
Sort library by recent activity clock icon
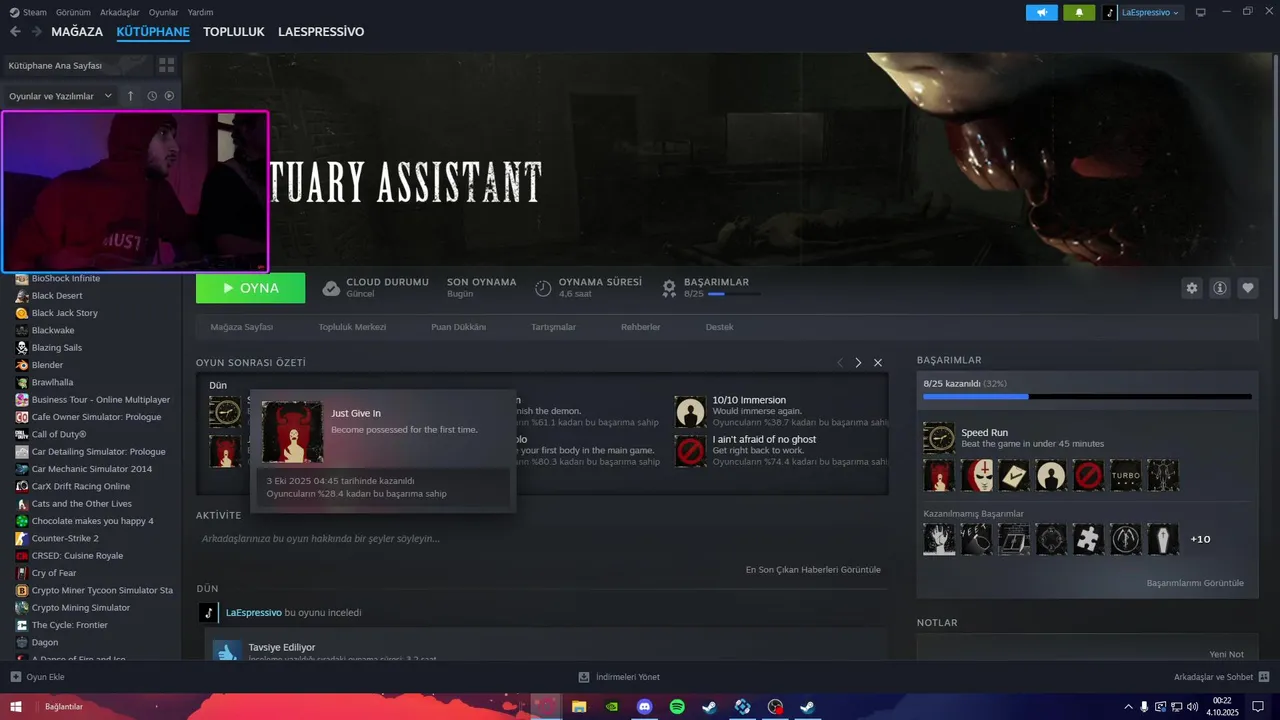[152, 96]
